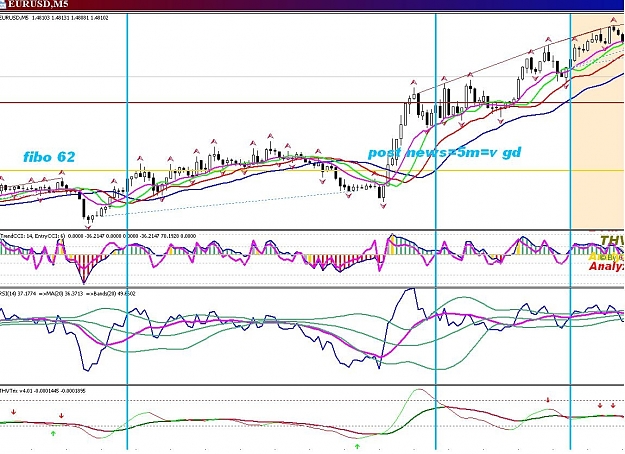This screenshot has width=625, height=454.
Task: Select the rightmost cyan vertical line
Action: point(571,231)
